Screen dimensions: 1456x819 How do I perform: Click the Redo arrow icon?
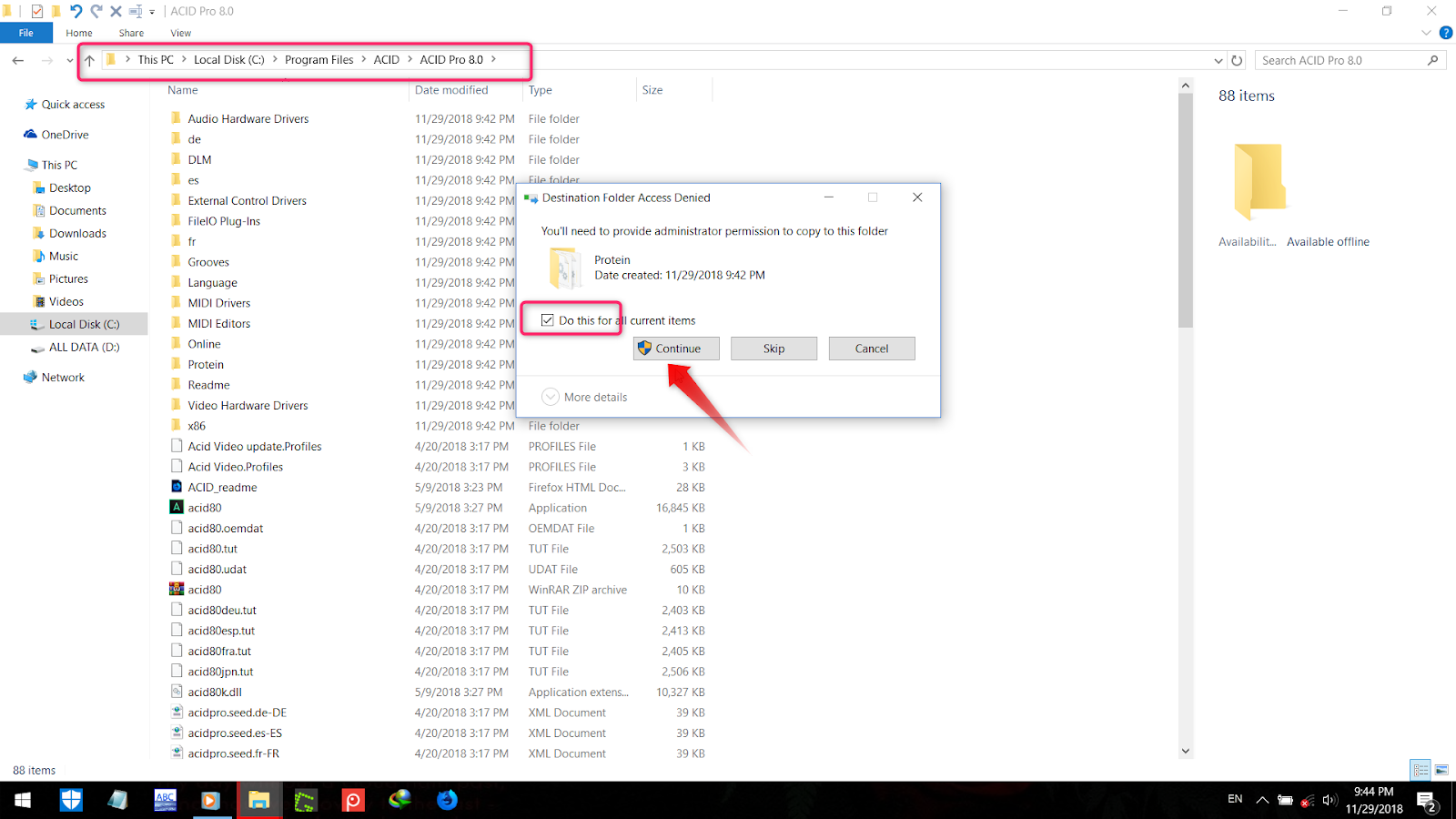click(x=96, y=11)
